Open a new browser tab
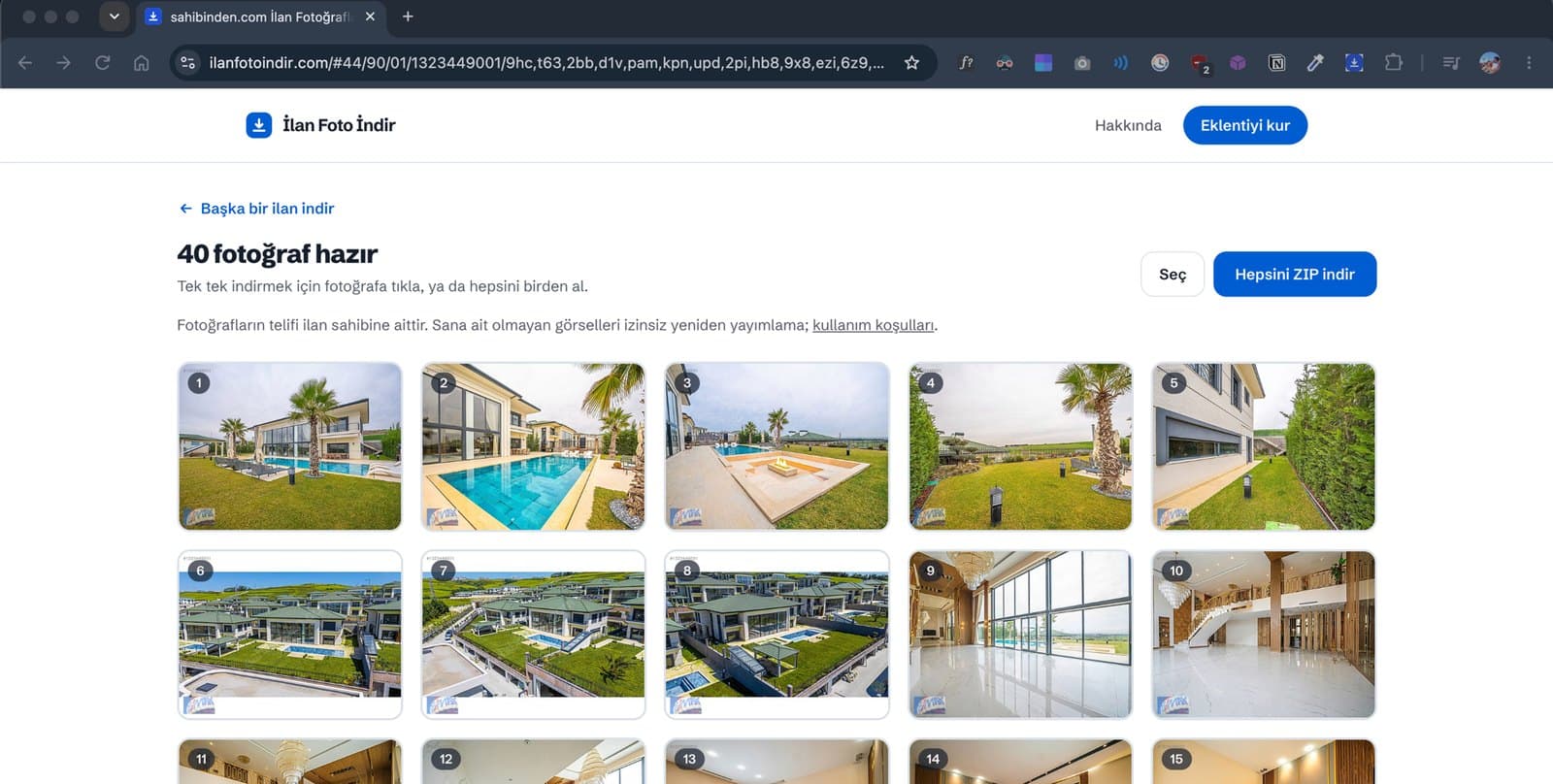The height and width of the screenshot is (784, 1553). pyautogui.click(x=408, y=16)
